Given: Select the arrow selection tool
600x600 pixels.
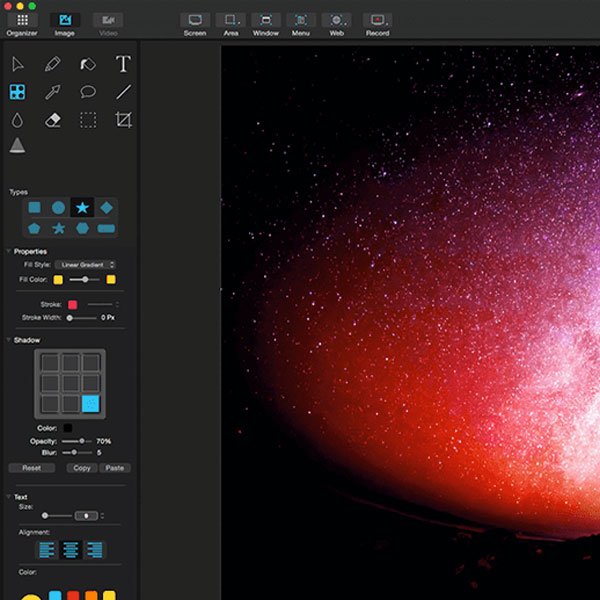Looking at the screenshot, I should pyautogui.click(x=18, y=64).
